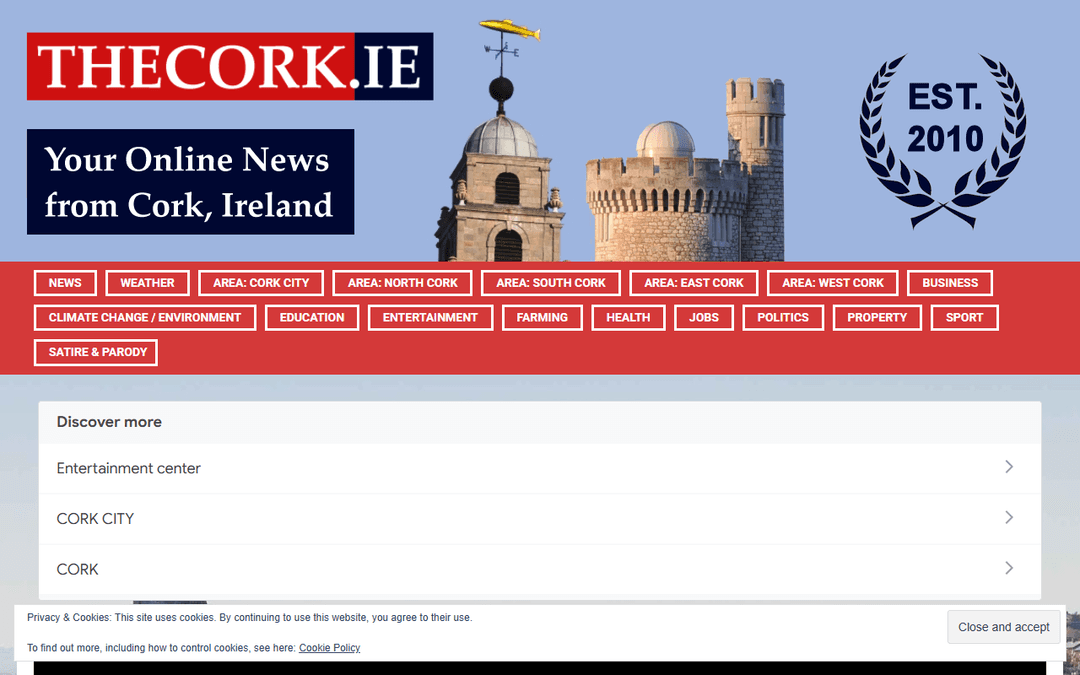The height and width of the screenshot is (675, 1080).
Task: Go to the WEATHER section
Action: pyautogui.click(x=147, y=283)
